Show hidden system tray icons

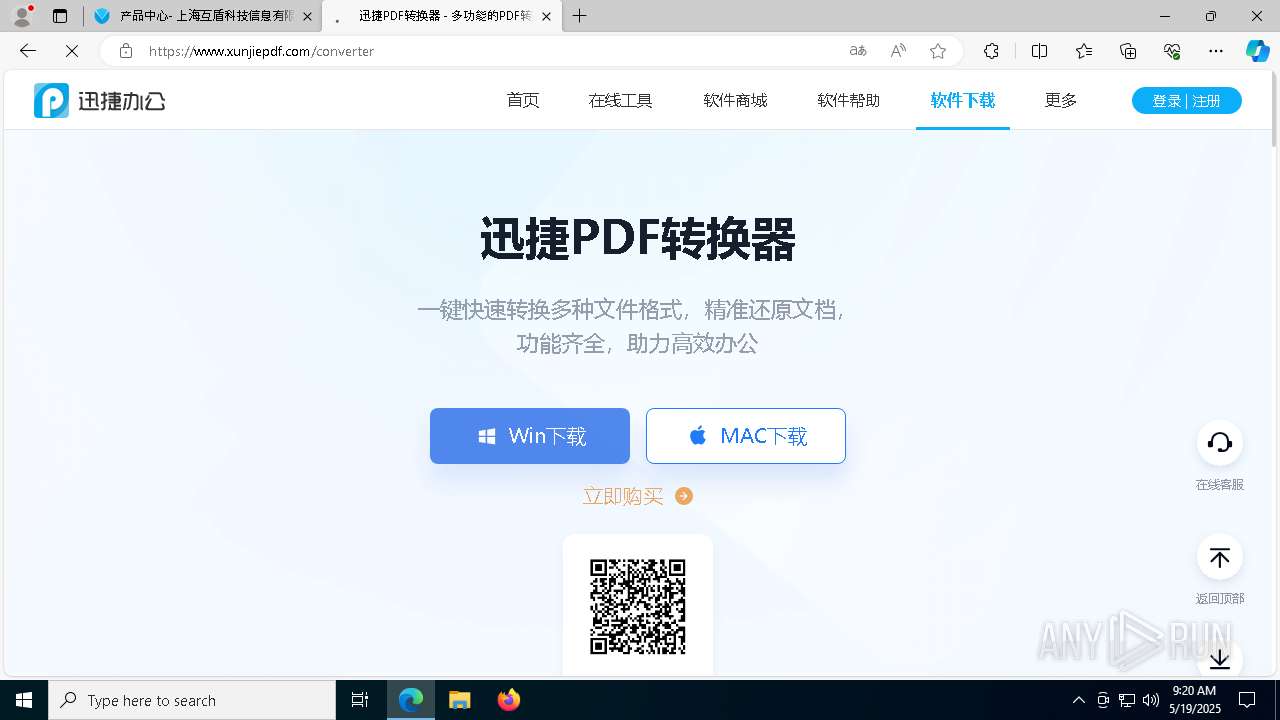pos(1078,700)
